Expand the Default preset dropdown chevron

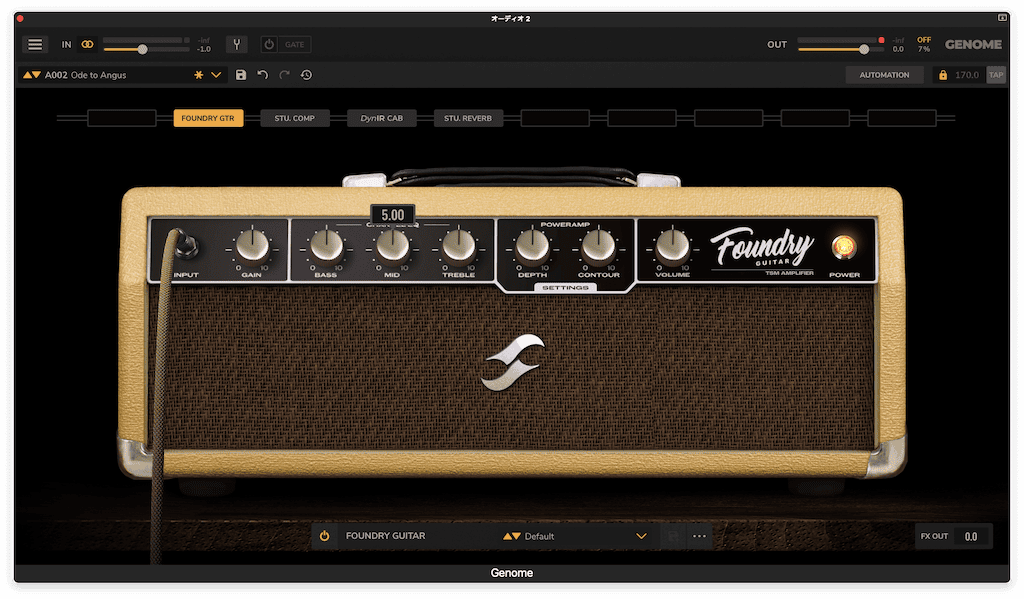tap(641, 536)
